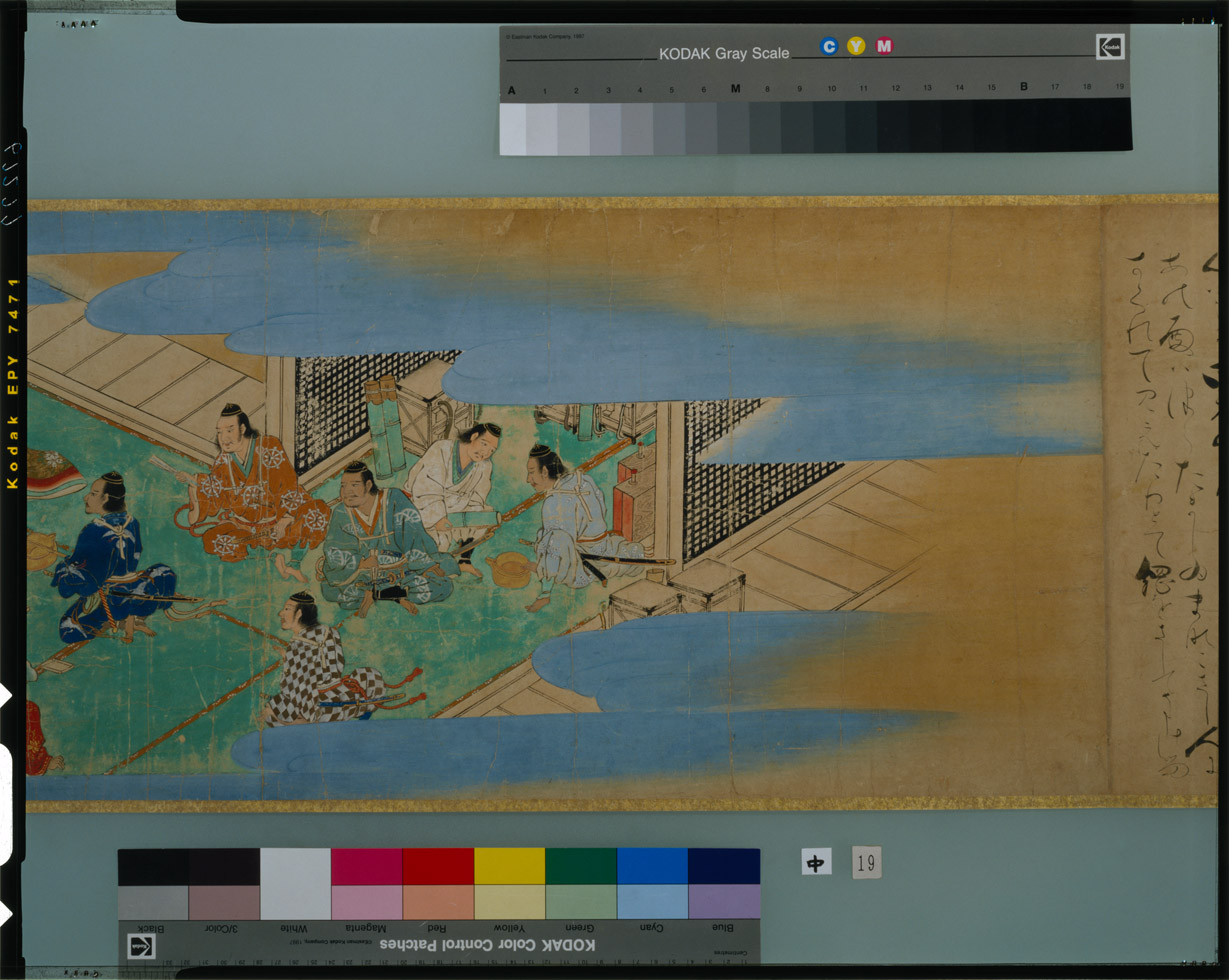This screenshot has height=980, width=1229.
Task: Pick the pale Yellow tint patch
Action: pyautogui.click(x=510, y=902)
